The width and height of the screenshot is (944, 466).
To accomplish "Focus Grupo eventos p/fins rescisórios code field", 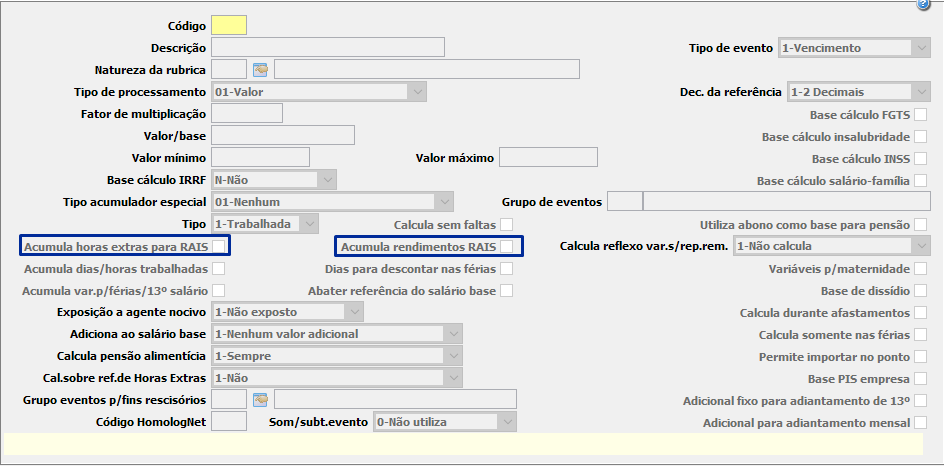I will pyautogui.click(x=229, y=399).
